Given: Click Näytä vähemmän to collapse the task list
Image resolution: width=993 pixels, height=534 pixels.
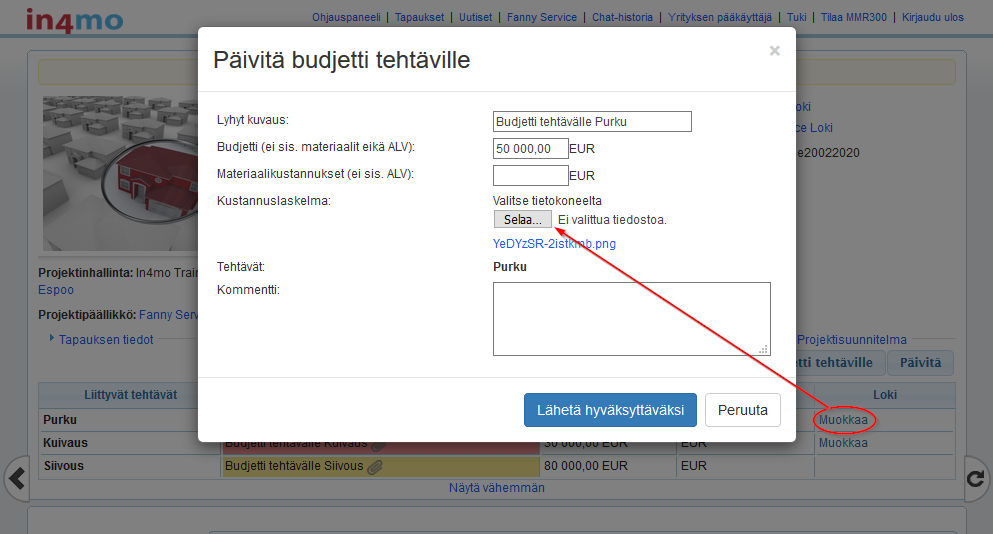Looking at the screenshot, I should click(496, 488).
